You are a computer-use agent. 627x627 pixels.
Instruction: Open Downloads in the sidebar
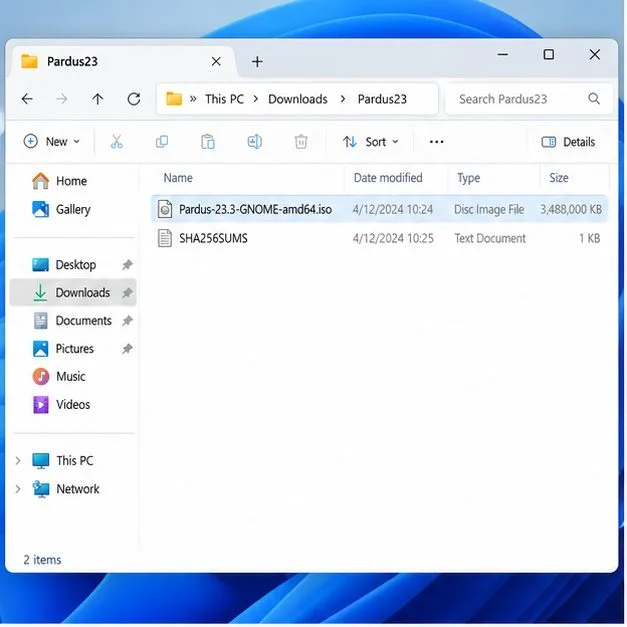click(71, 293)
